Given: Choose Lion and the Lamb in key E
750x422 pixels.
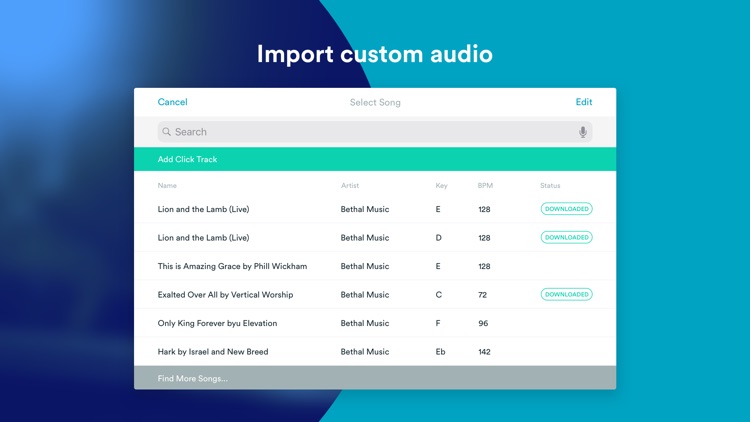Looking at the screenshot, I should pos(203,209).
